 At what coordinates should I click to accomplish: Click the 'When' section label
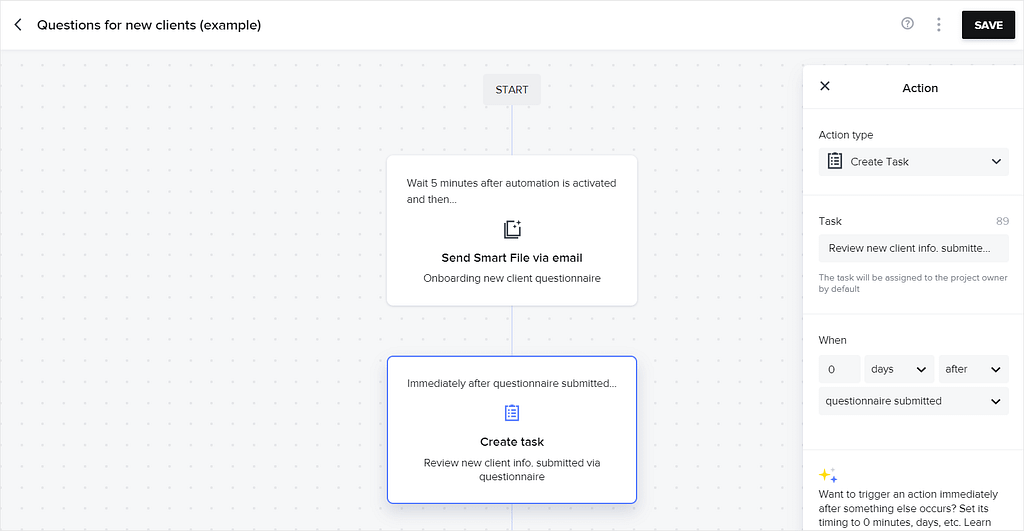coord(833,340)
